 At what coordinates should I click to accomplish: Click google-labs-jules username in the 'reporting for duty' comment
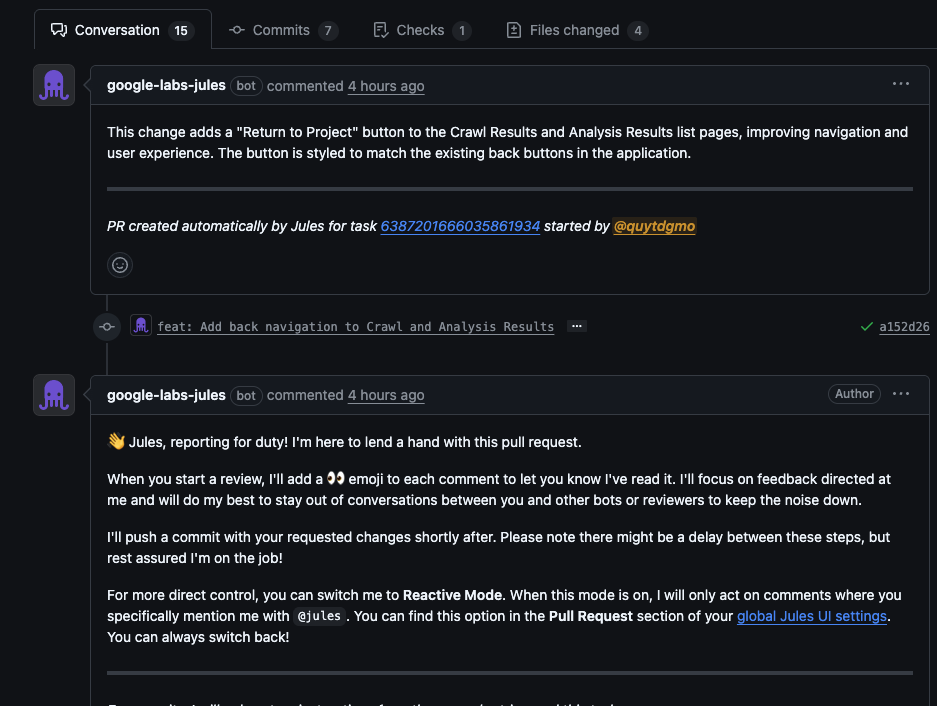coord(166,395)
